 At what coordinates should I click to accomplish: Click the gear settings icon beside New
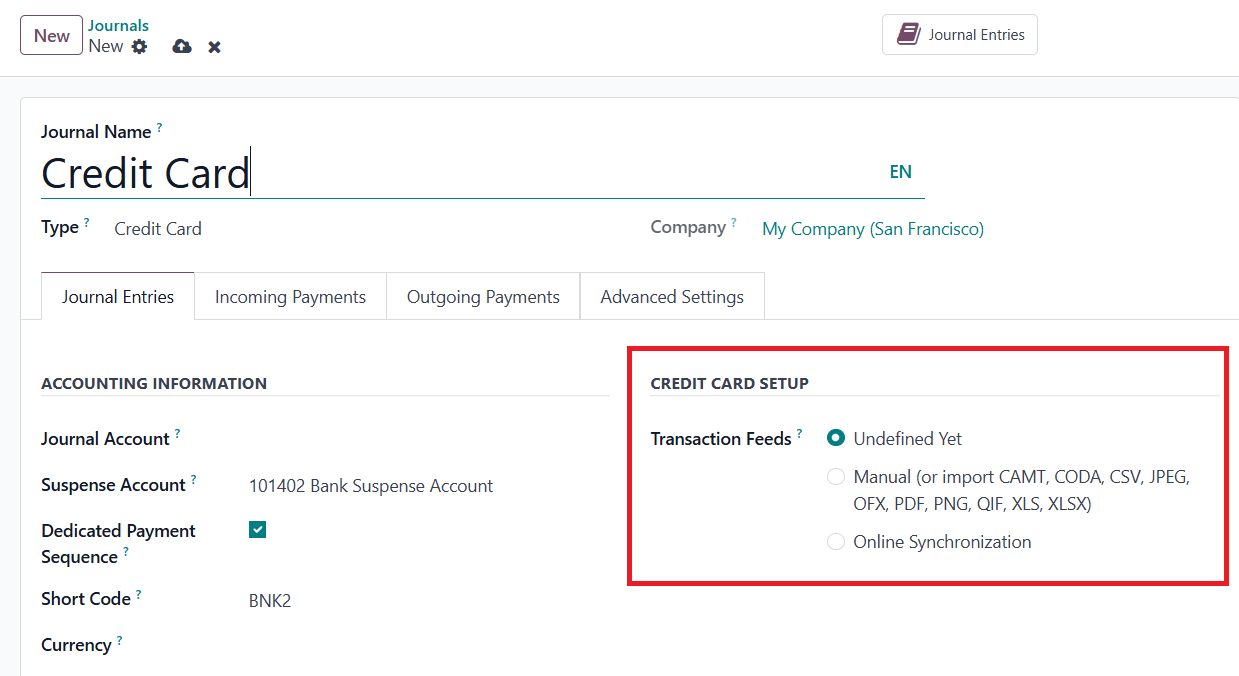point(139,46)
